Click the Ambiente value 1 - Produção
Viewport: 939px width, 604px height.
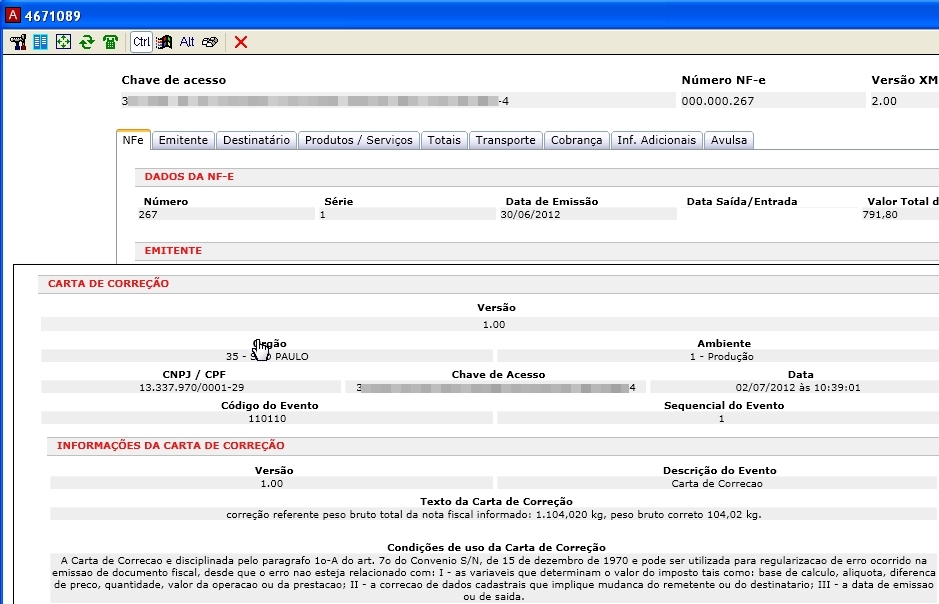pos(722,356)
